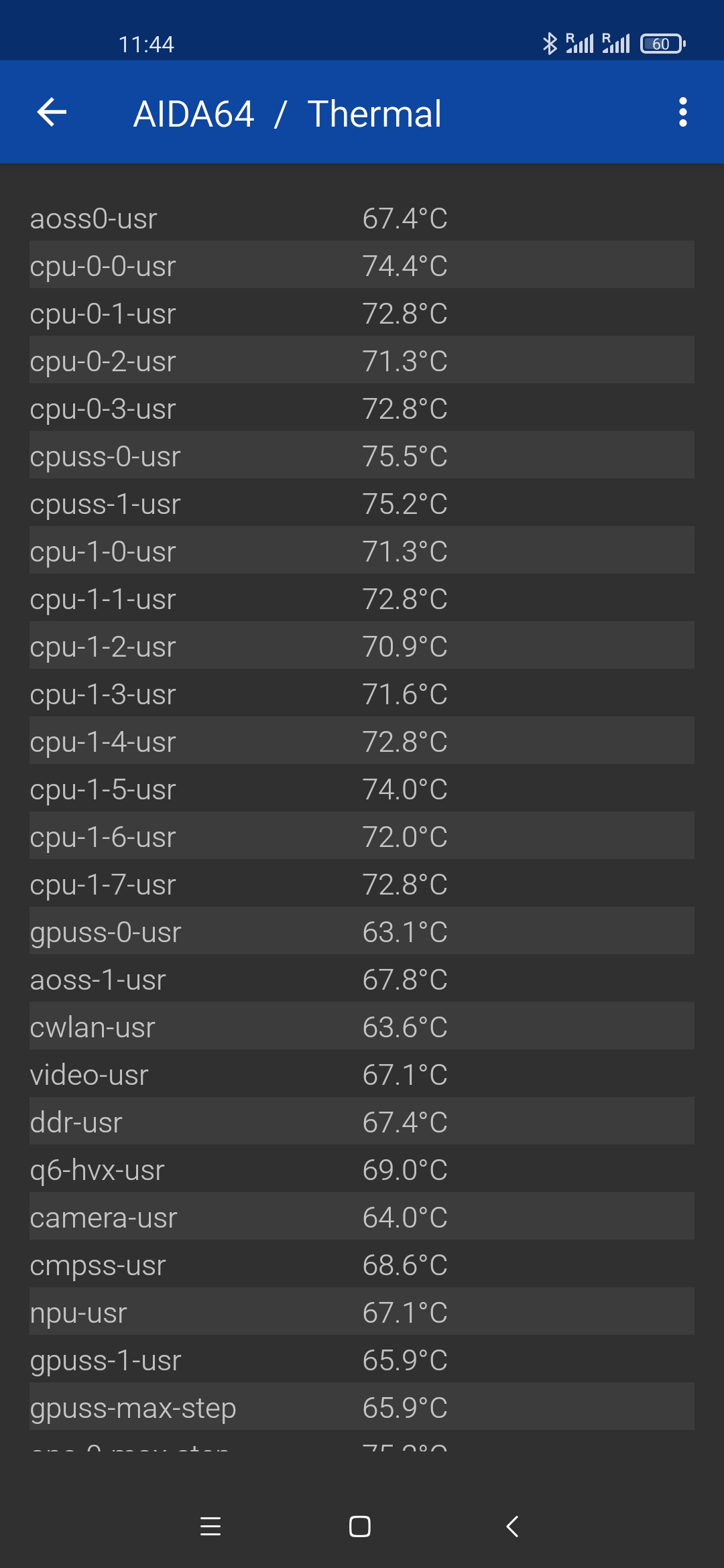
Task: Tap the cpu-1-2-usr entry
Action: point(362,646)
